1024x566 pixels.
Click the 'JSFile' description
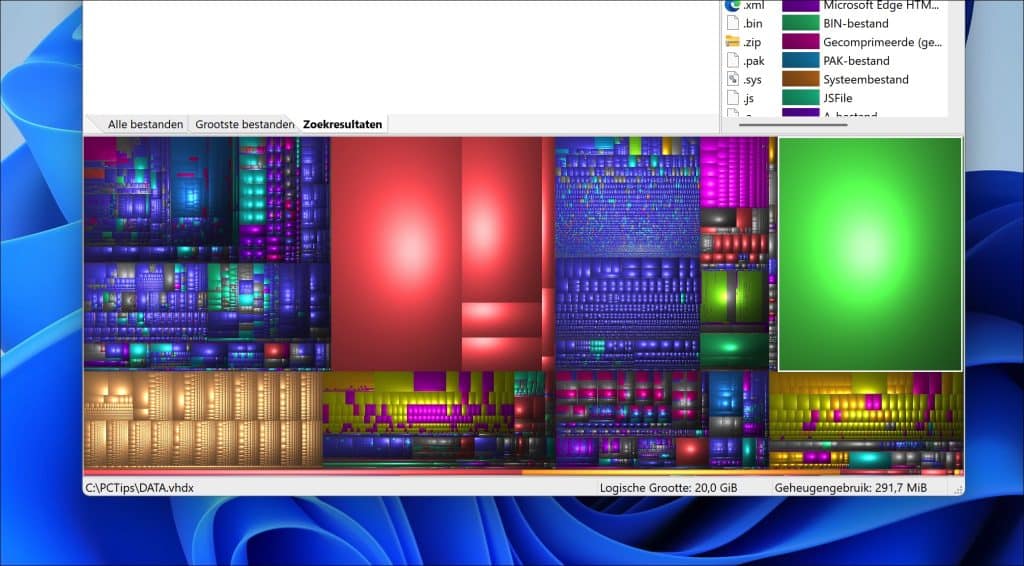(x=837, y=98)
